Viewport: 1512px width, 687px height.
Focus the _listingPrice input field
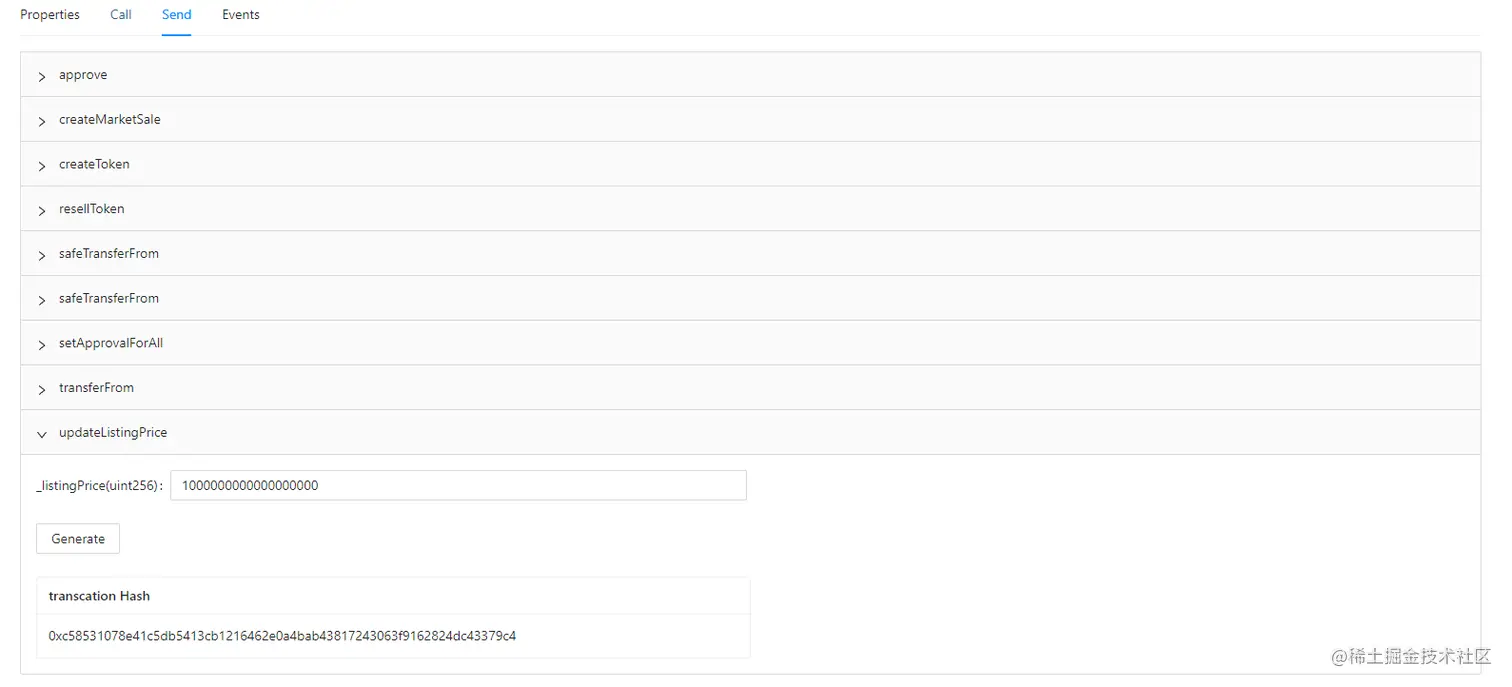459,485
